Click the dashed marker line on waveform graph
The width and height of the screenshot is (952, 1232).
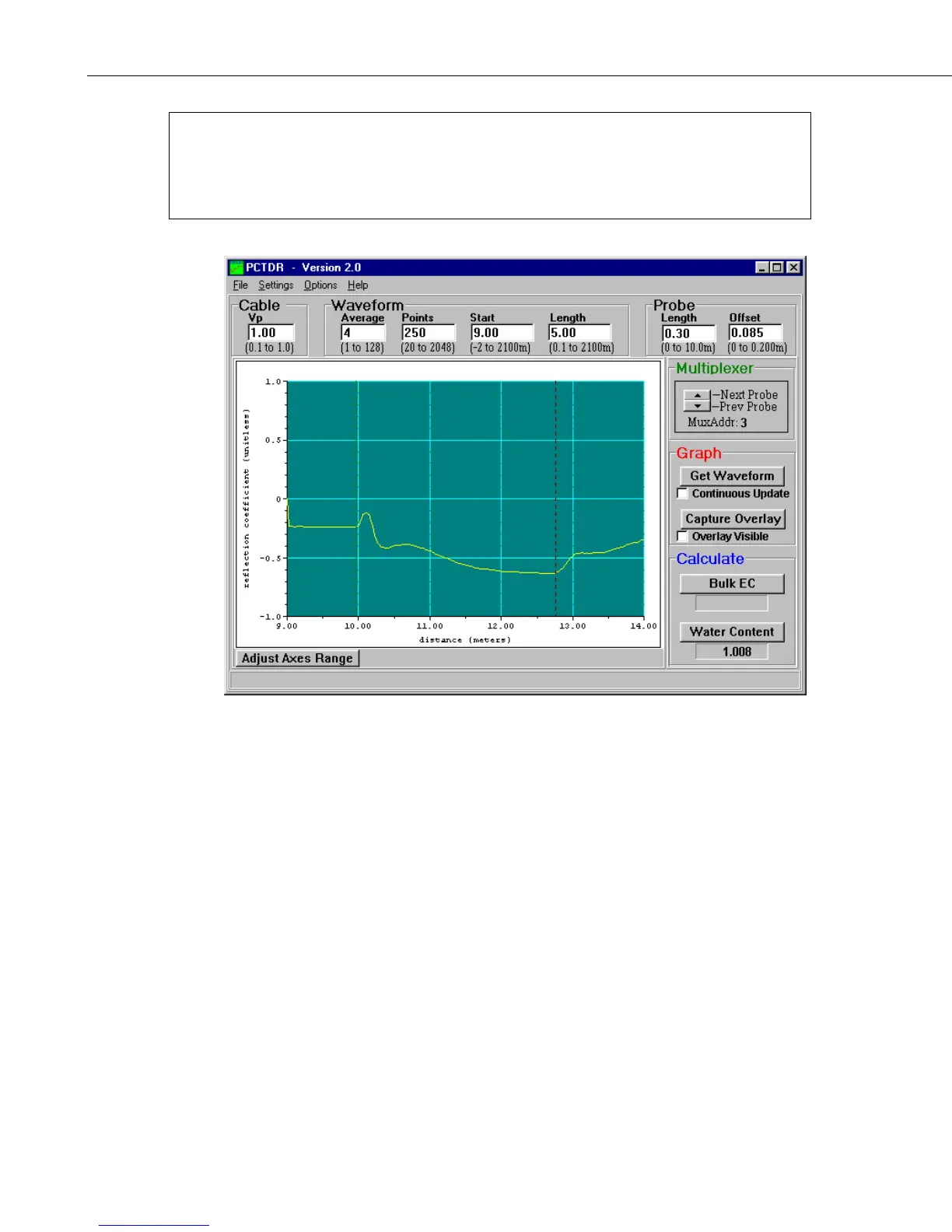coord(555,498)
